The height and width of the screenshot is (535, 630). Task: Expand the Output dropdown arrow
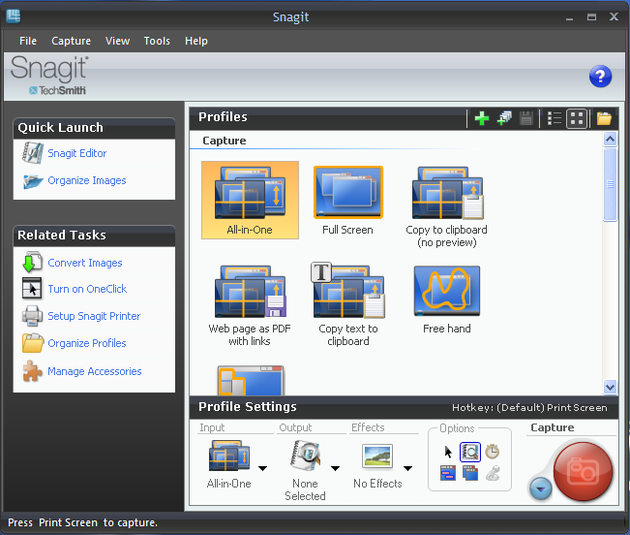(335, 468)
